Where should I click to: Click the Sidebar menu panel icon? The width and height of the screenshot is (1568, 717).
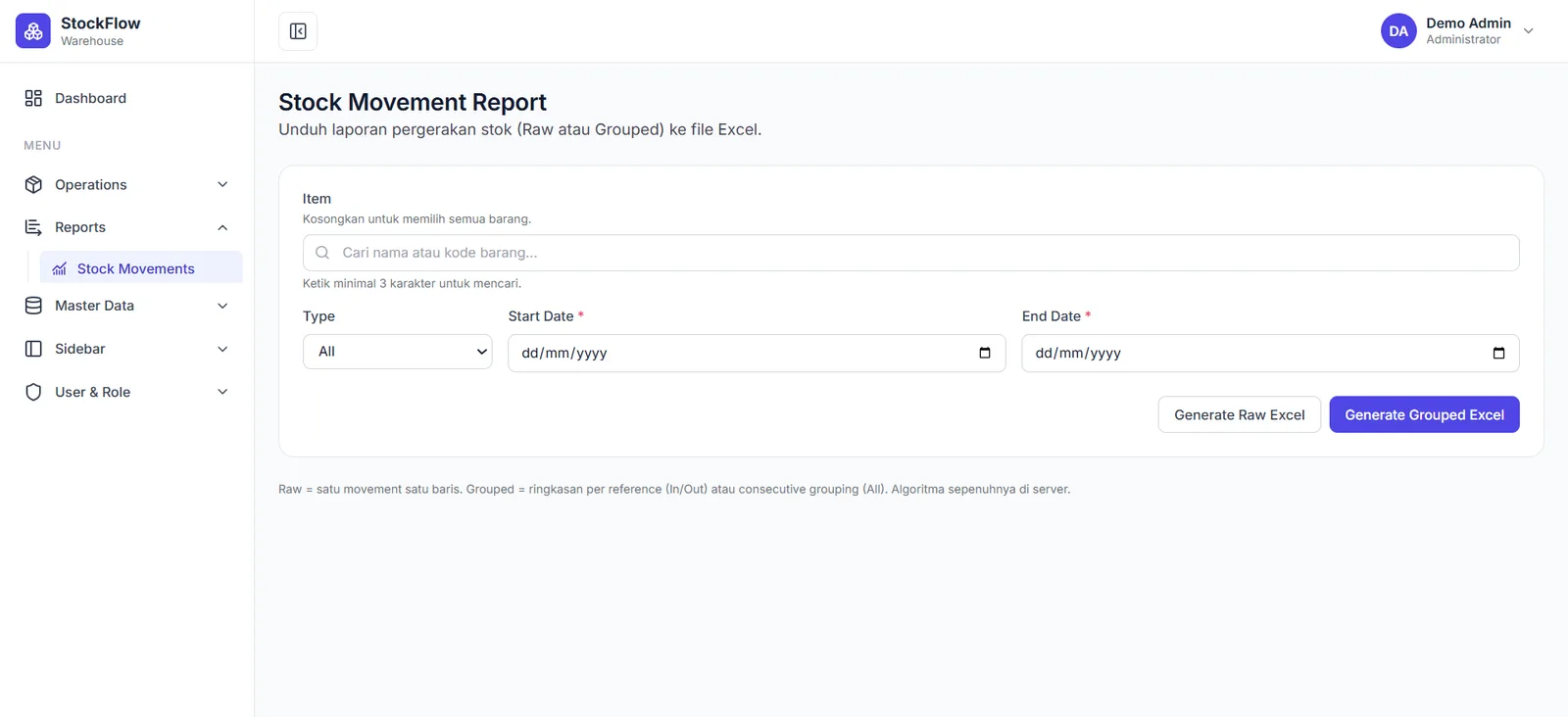tap(33, 349)
